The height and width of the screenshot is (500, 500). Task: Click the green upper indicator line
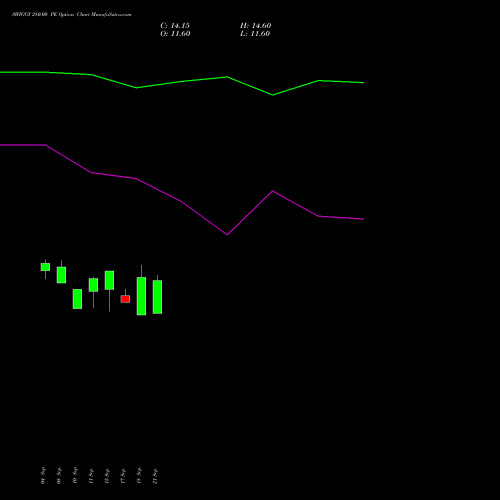coord(182,81)
